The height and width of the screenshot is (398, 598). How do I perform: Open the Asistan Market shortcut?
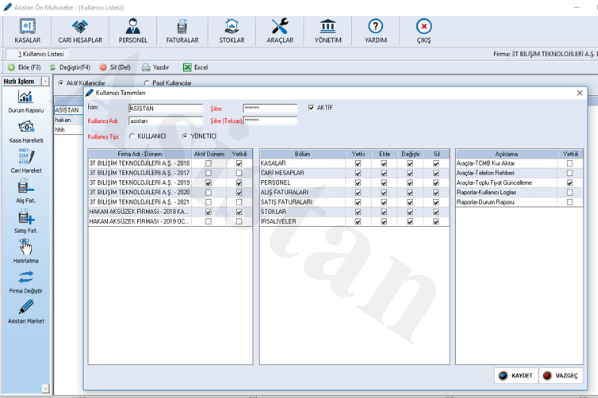[x=26, y=311]
